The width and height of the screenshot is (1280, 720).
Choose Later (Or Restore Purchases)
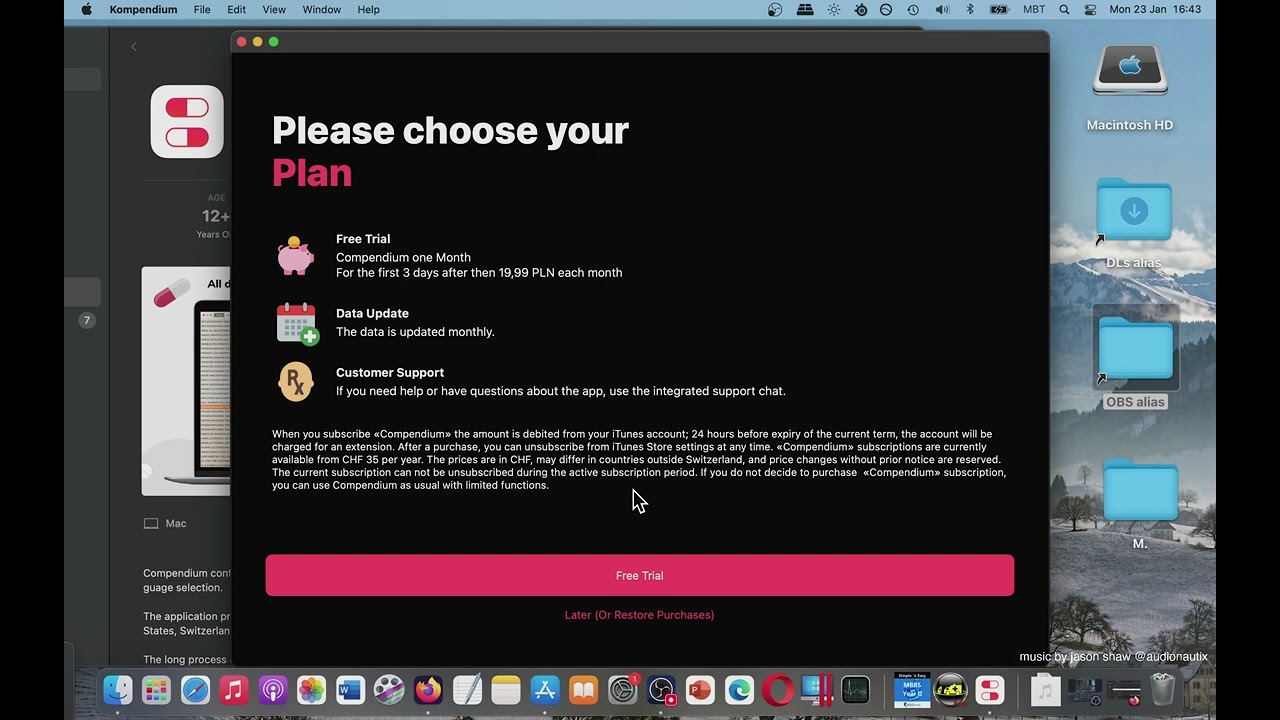[639, 615]
